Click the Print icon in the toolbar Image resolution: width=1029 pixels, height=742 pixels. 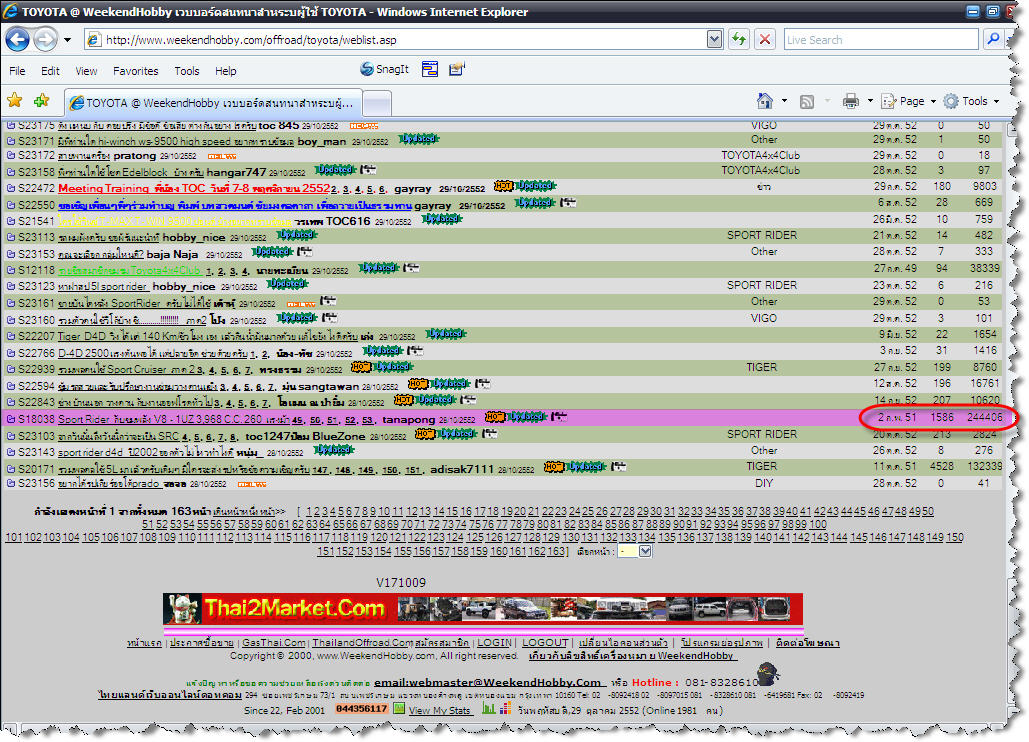(851, 101)
